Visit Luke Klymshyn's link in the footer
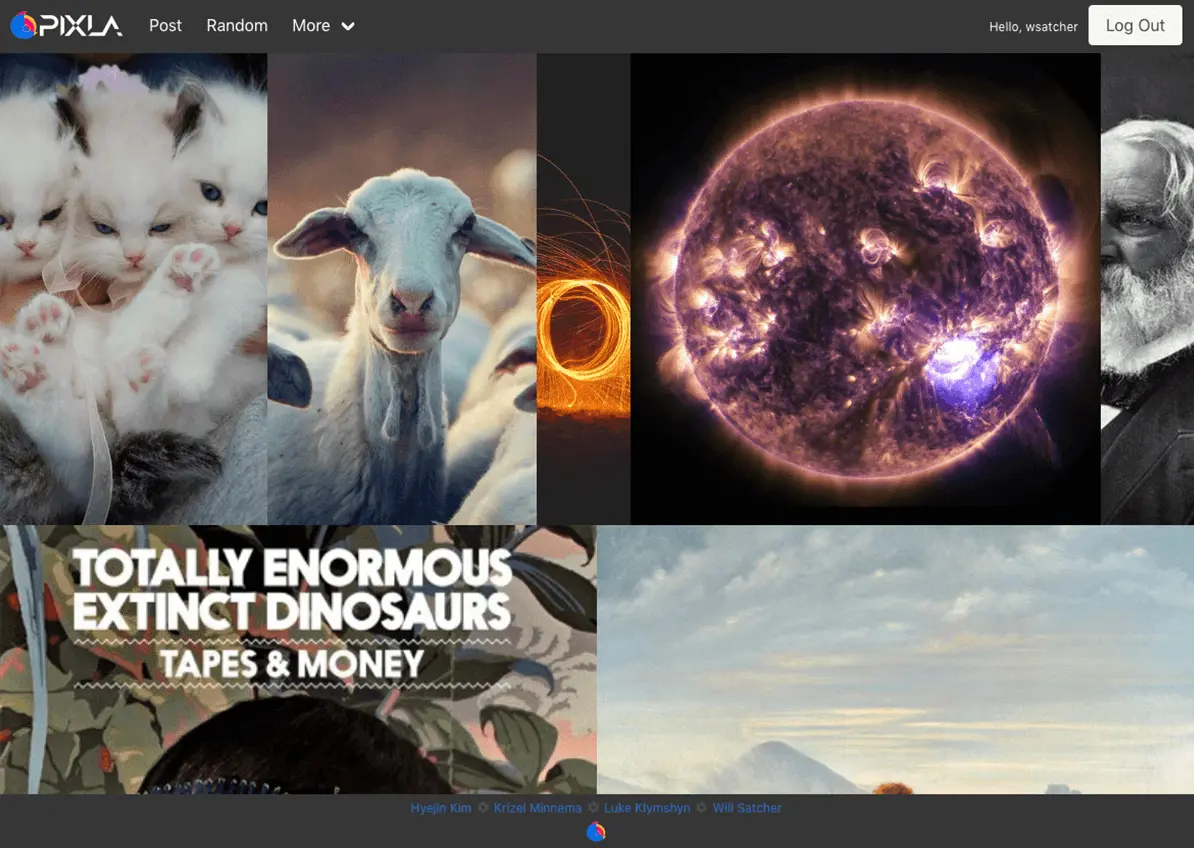 click(647, 808)
